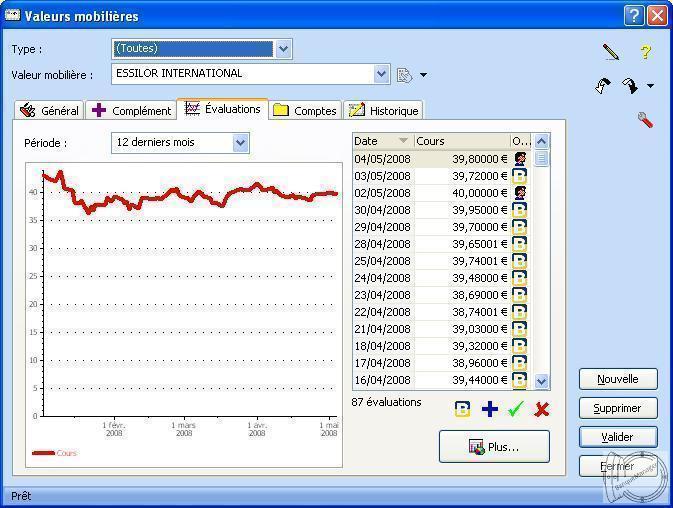Screen dimensions: 673x508
Task: Click the icon beside the Valeur mobilière field
Action: tap(405, 75)
